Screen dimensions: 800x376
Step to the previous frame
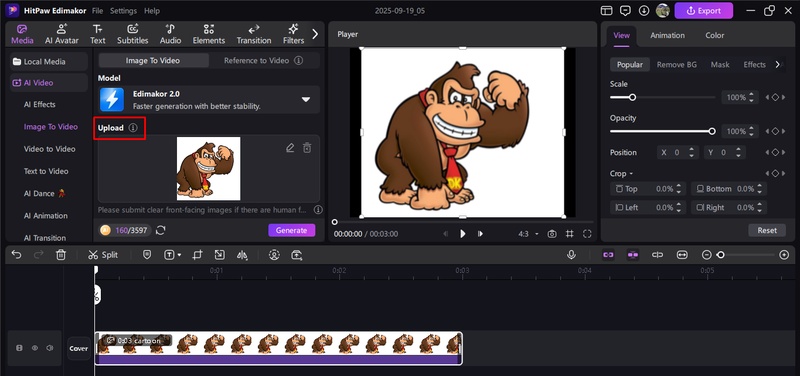pyautogui.click(x=445, y=234)
